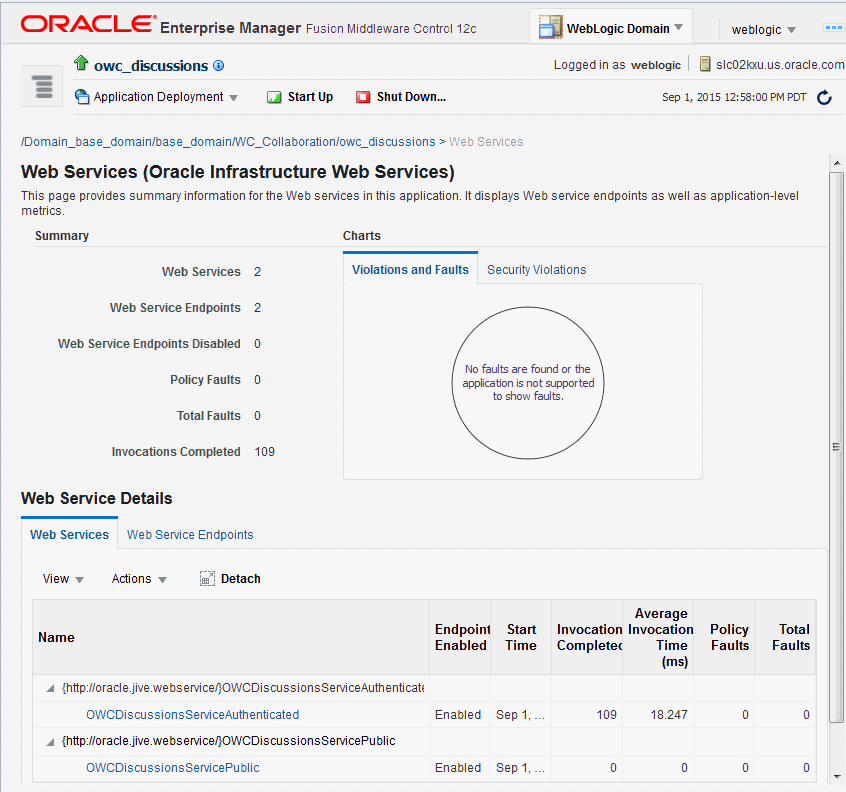Image resolution: width=846 pixels, height=792 pixels.
Task: Click the page vertical scrollbar
Action: [x=836, y=446]
